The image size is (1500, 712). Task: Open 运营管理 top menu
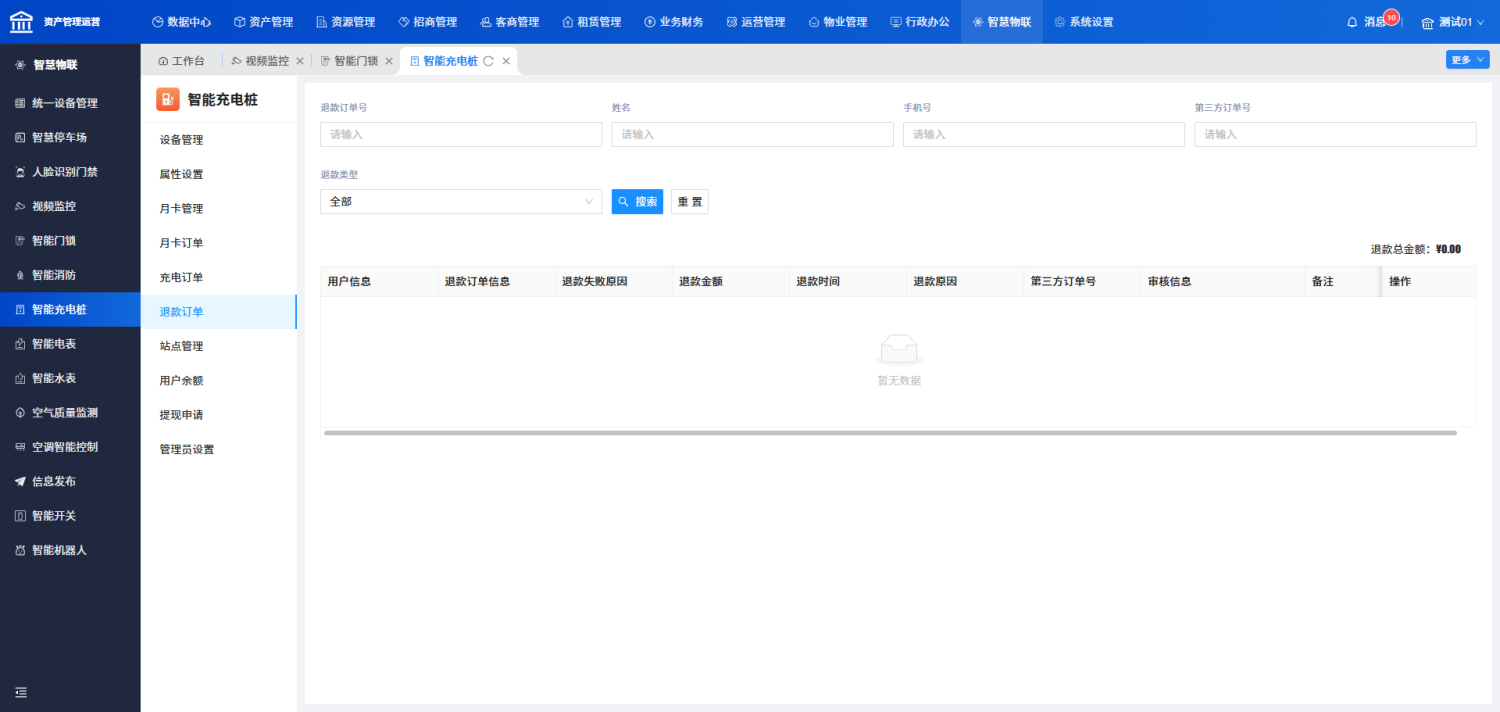pyautogui.click(x=755, y=22)
